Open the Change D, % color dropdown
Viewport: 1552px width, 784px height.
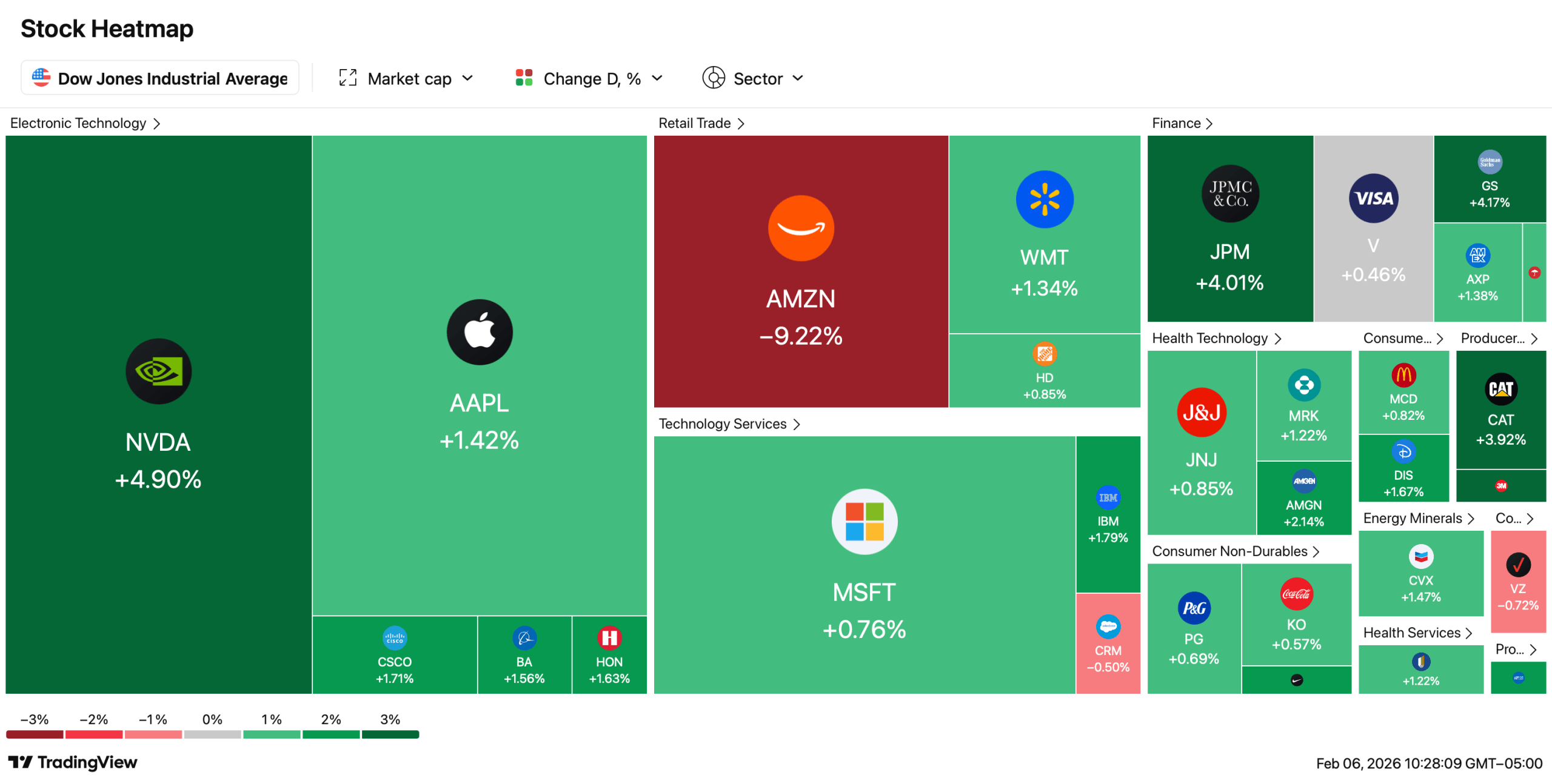click(x=588, y=78)
